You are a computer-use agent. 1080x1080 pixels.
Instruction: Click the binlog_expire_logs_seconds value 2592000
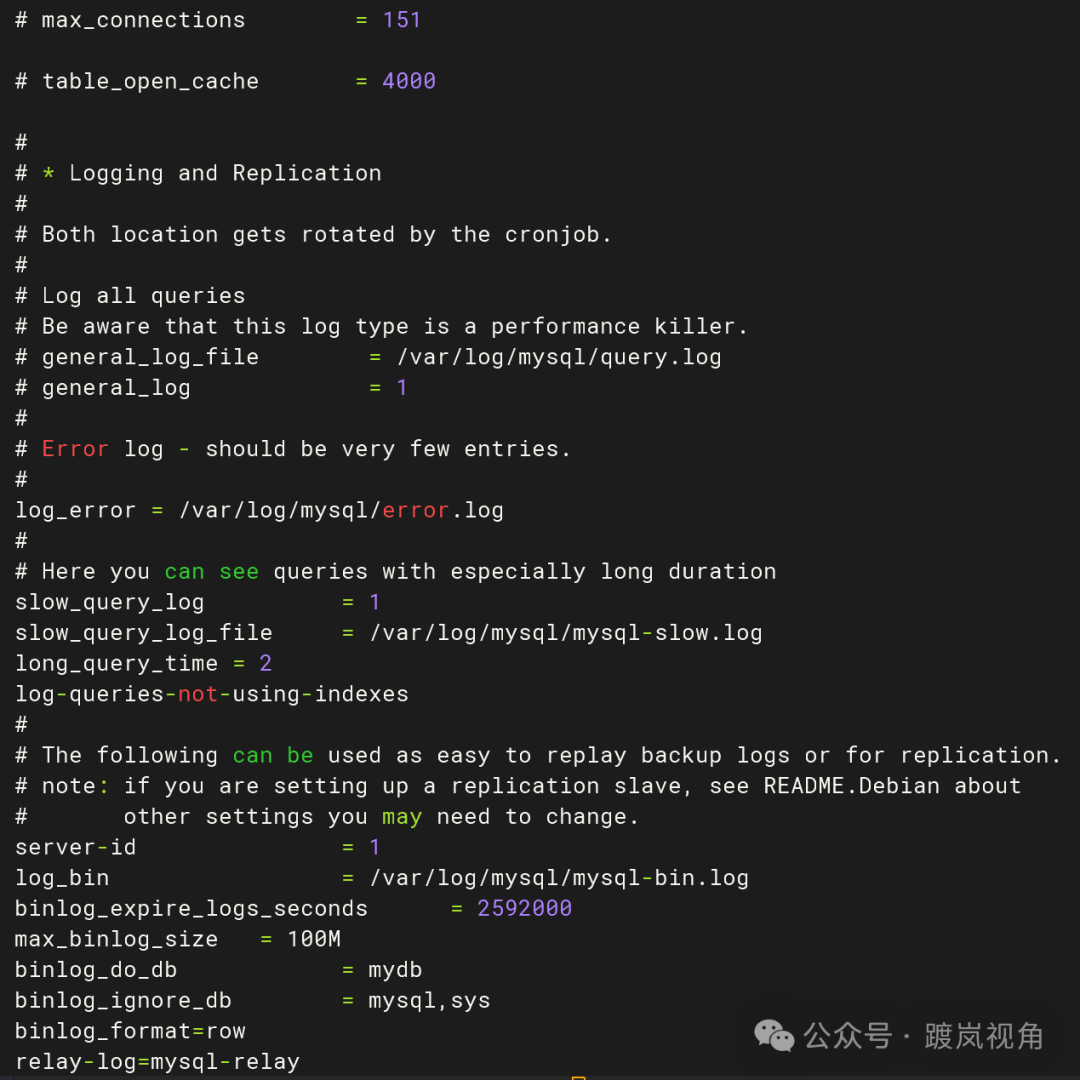pyautogui.click(x=524, y=908)
